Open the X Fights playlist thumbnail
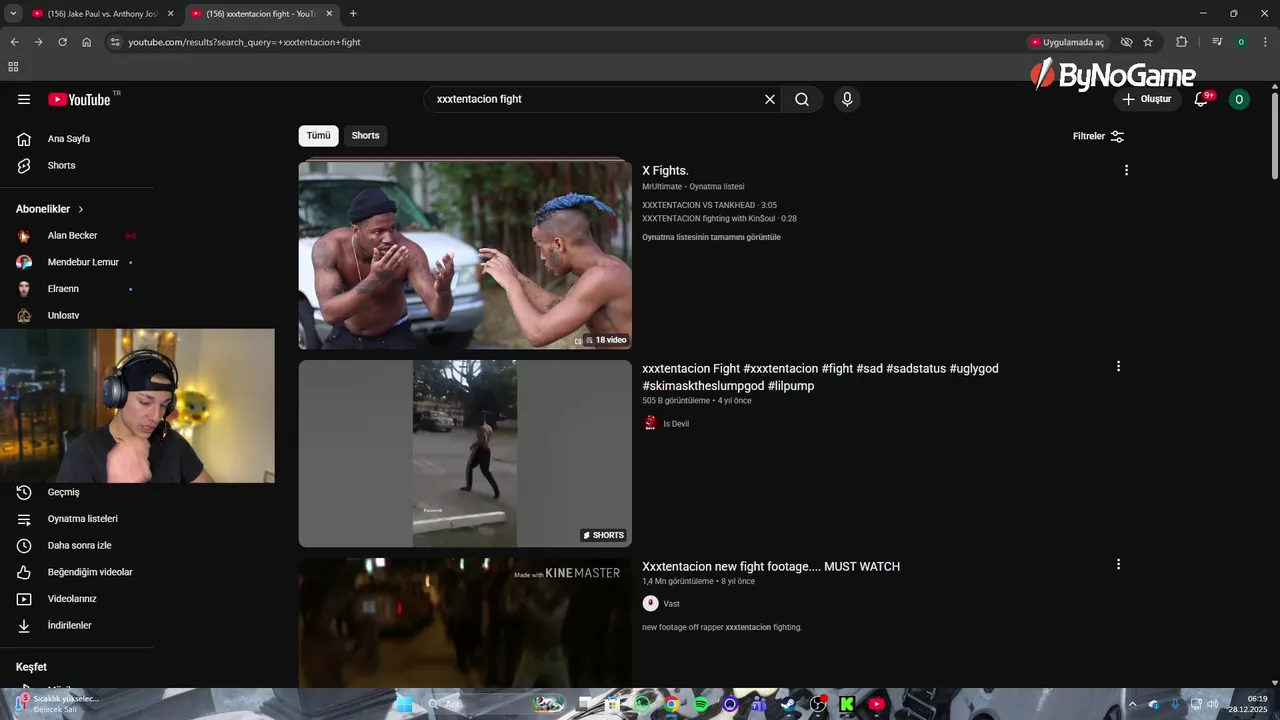Viewport: 1280px width, 720px height. pyautogui.click(x=465, y=255)
